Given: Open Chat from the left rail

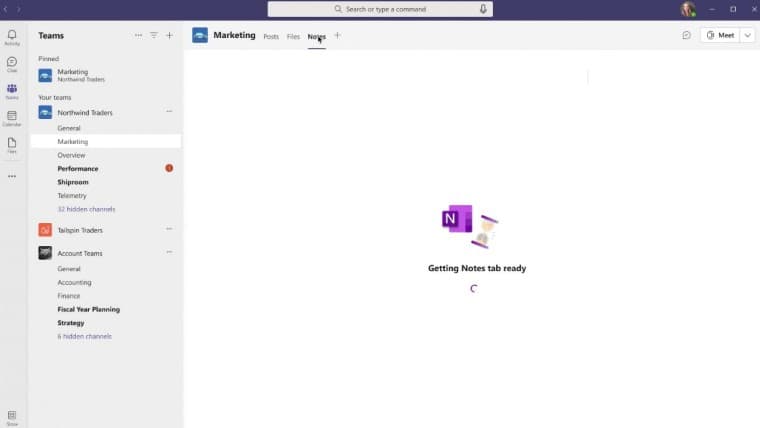Looking at the screenshot, I should tap(12, 64).
